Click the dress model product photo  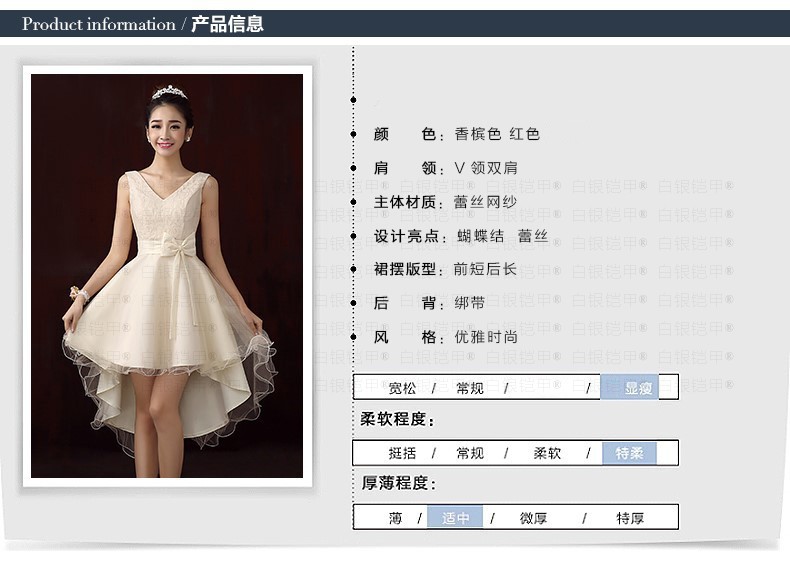(167, 275)
